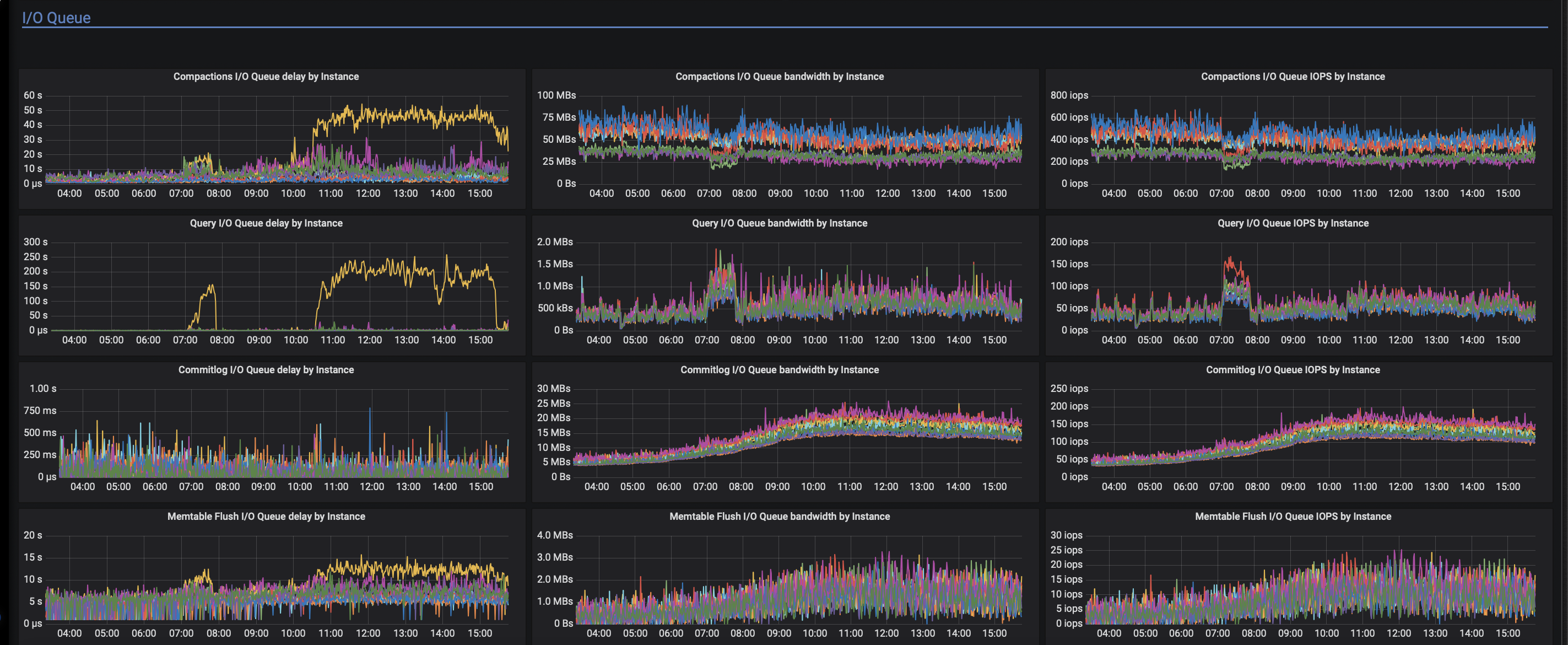The image size is (1568, 645).
Task: Click the 60 s axis label on Compactions delay
Action: coord(33,95)
